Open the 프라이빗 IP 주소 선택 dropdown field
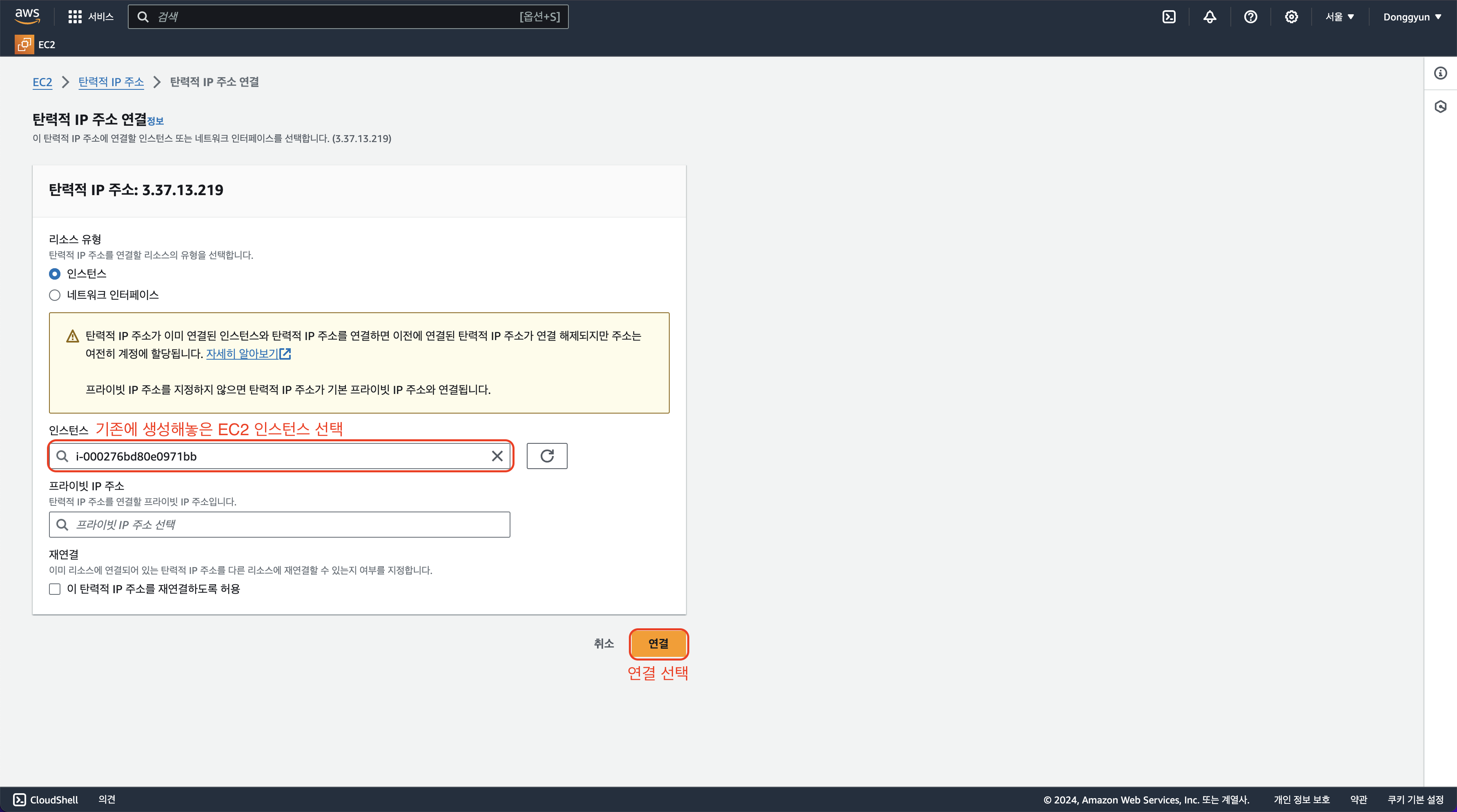1457x812 pixels. pos(279,525)
